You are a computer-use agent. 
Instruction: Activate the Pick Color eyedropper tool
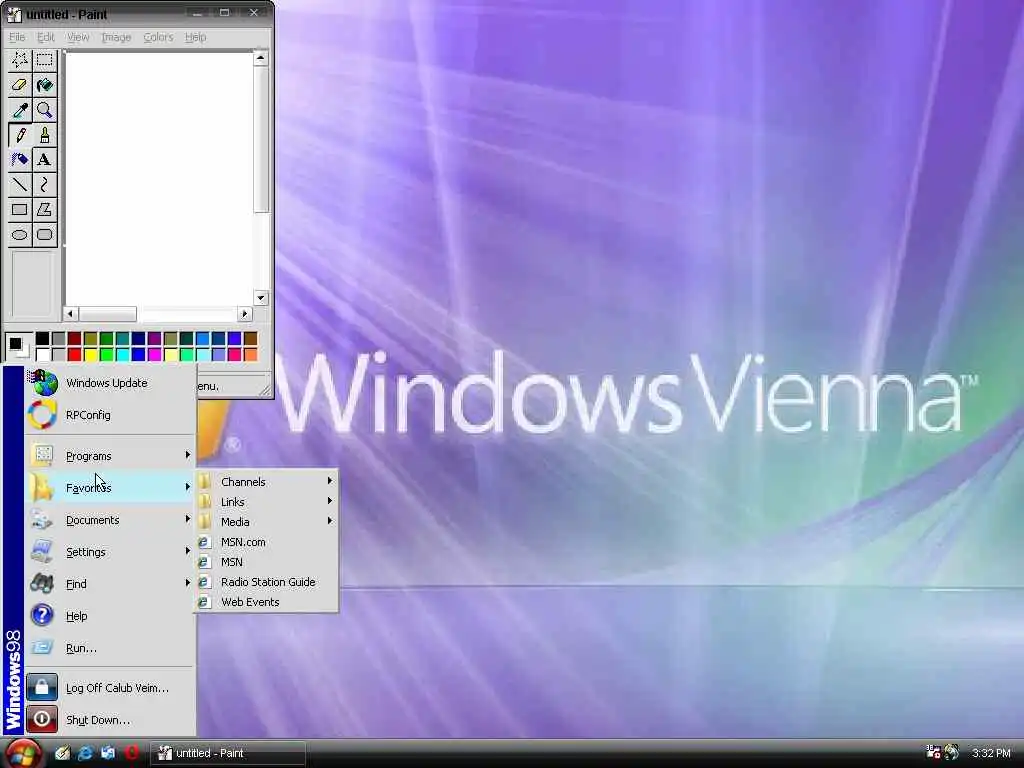[x=20, y=110]
